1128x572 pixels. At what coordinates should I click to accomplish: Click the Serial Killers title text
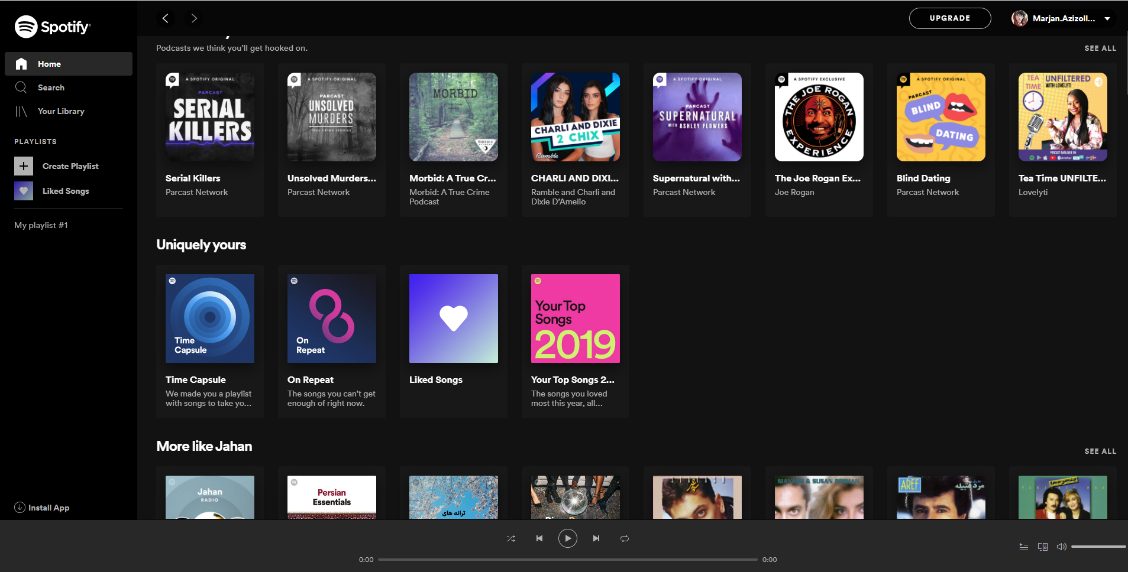[193, 178]
